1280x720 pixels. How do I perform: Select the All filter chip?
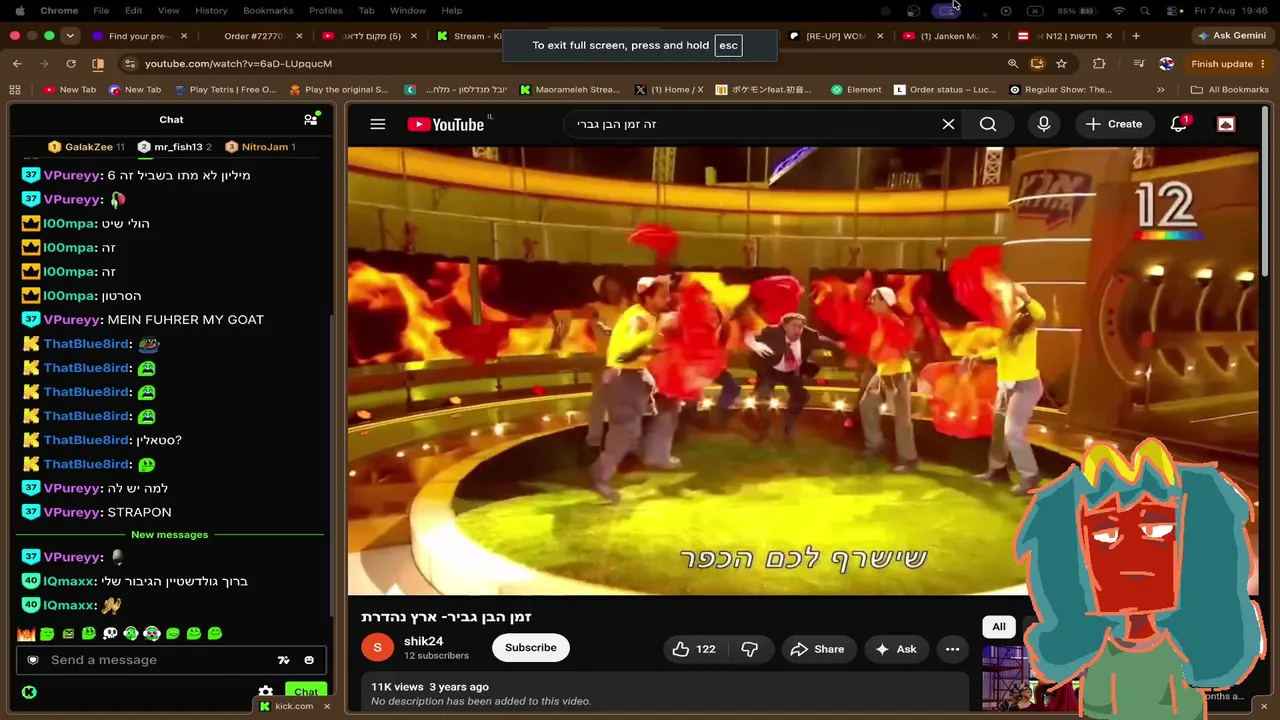coord(999,627)
